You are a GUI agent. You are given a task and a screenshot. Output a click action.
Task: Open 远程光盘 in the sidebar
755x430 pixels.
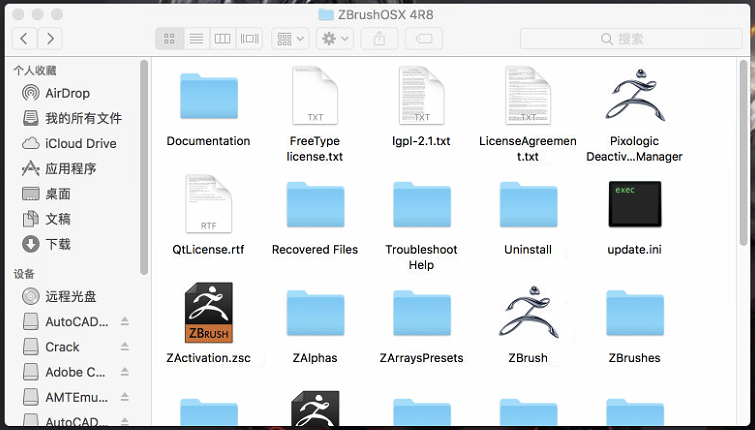pyautogui.click(x=59, y=297)
